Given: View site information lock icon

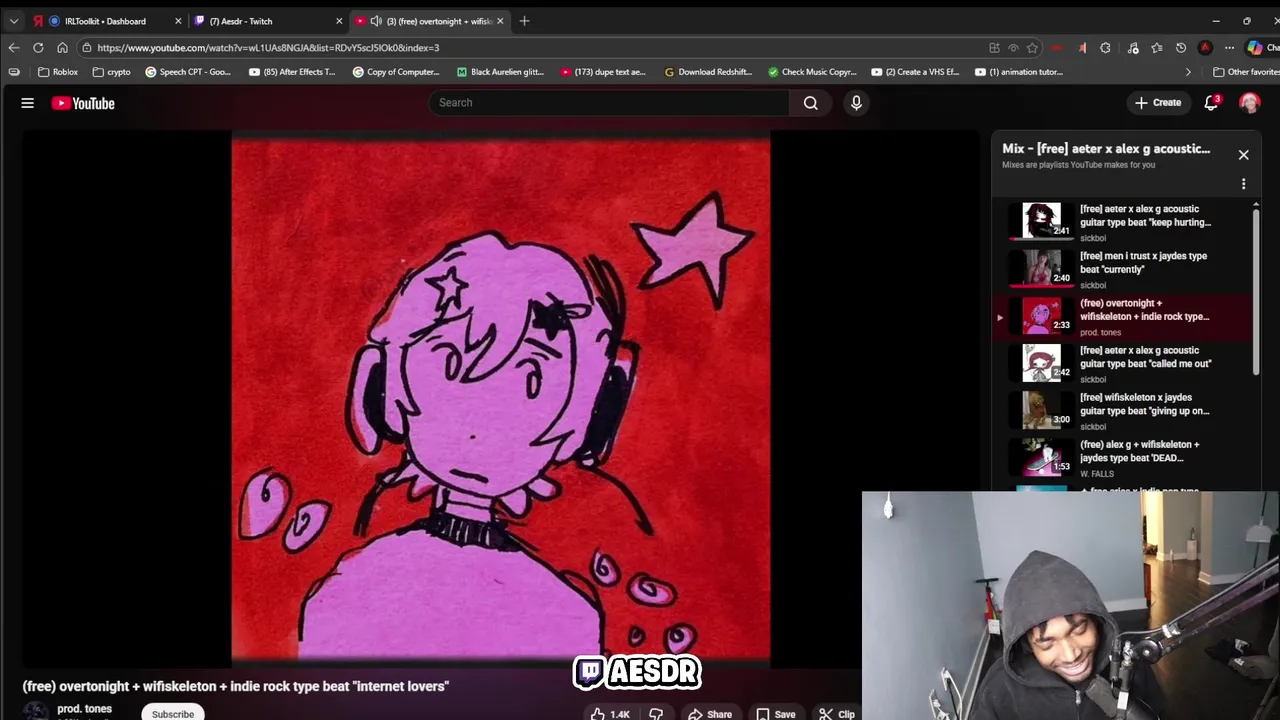Looking at the screenshot, I should [87, 47].
